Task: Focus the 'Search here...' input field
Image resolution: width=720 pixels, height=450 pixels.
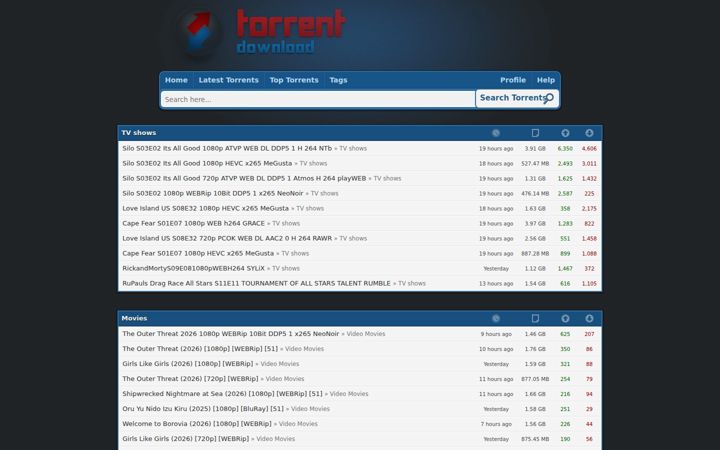Action: (x=318, y=99)
